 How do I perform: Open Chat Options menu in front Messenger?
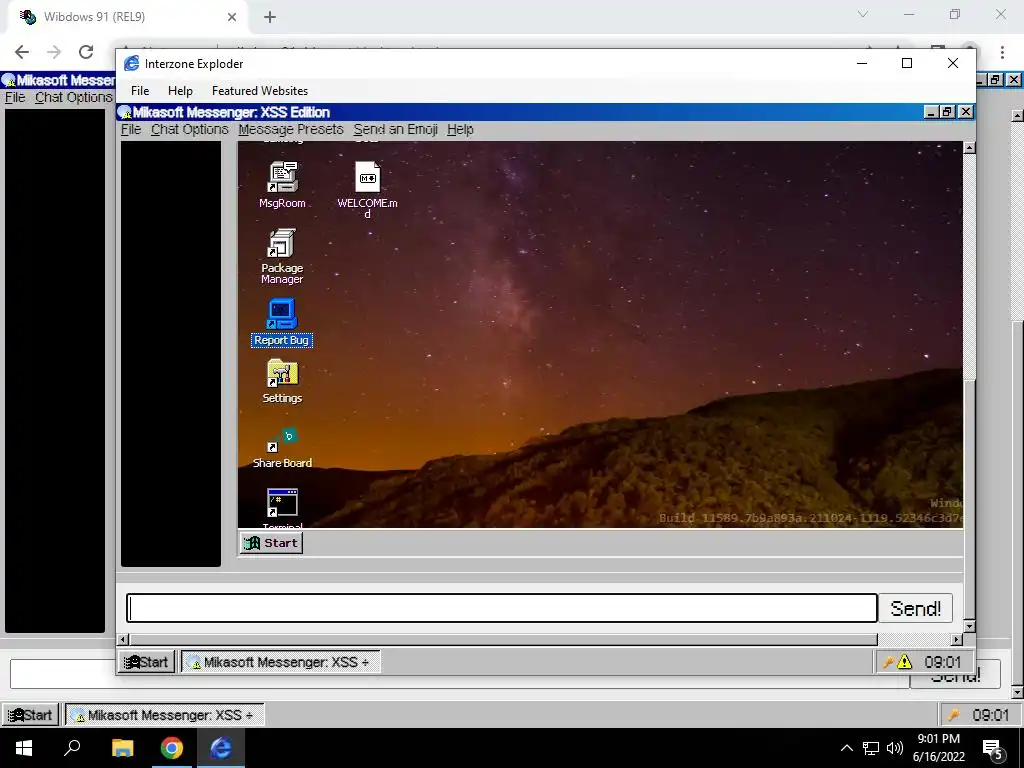189,129
